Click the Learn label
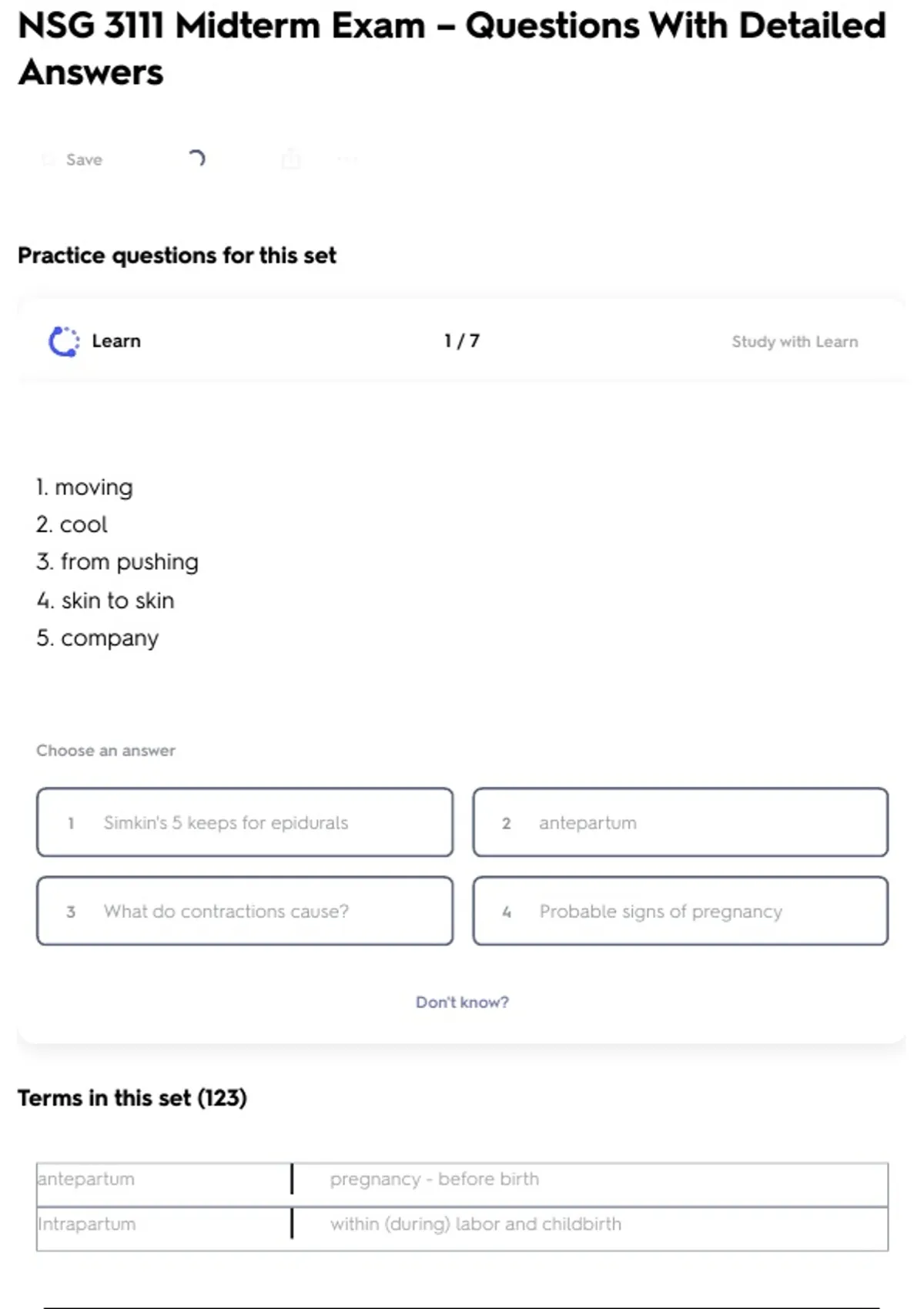Image resolution: width=924 pixels, height=1309 pixels. click(x=116, y=341)
